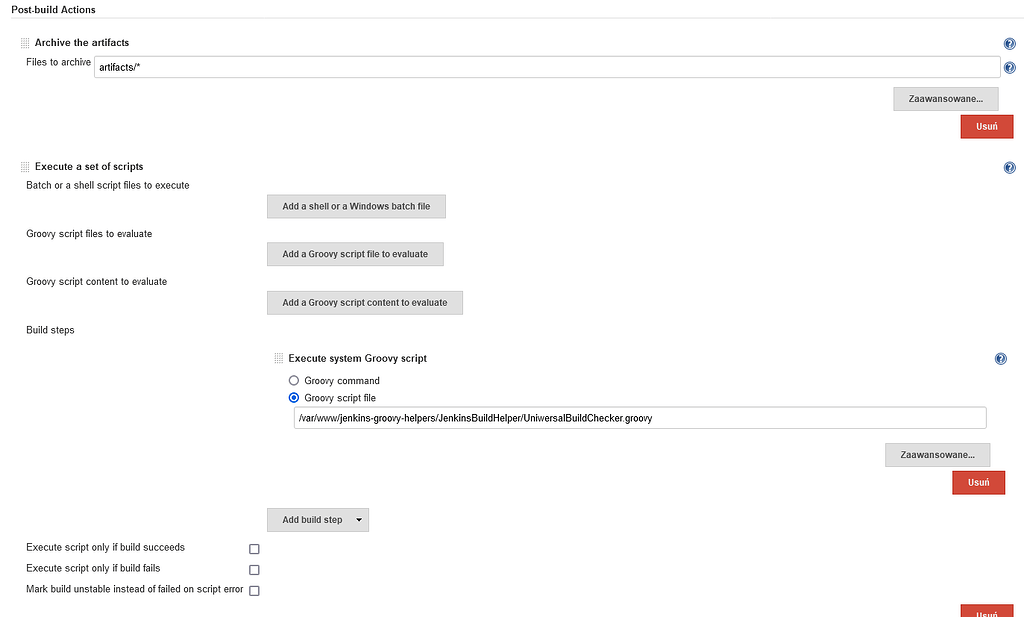The image size is (1024, 617).
Task: Grab drag handle of Execute system Groovy script
Action: 277,358
